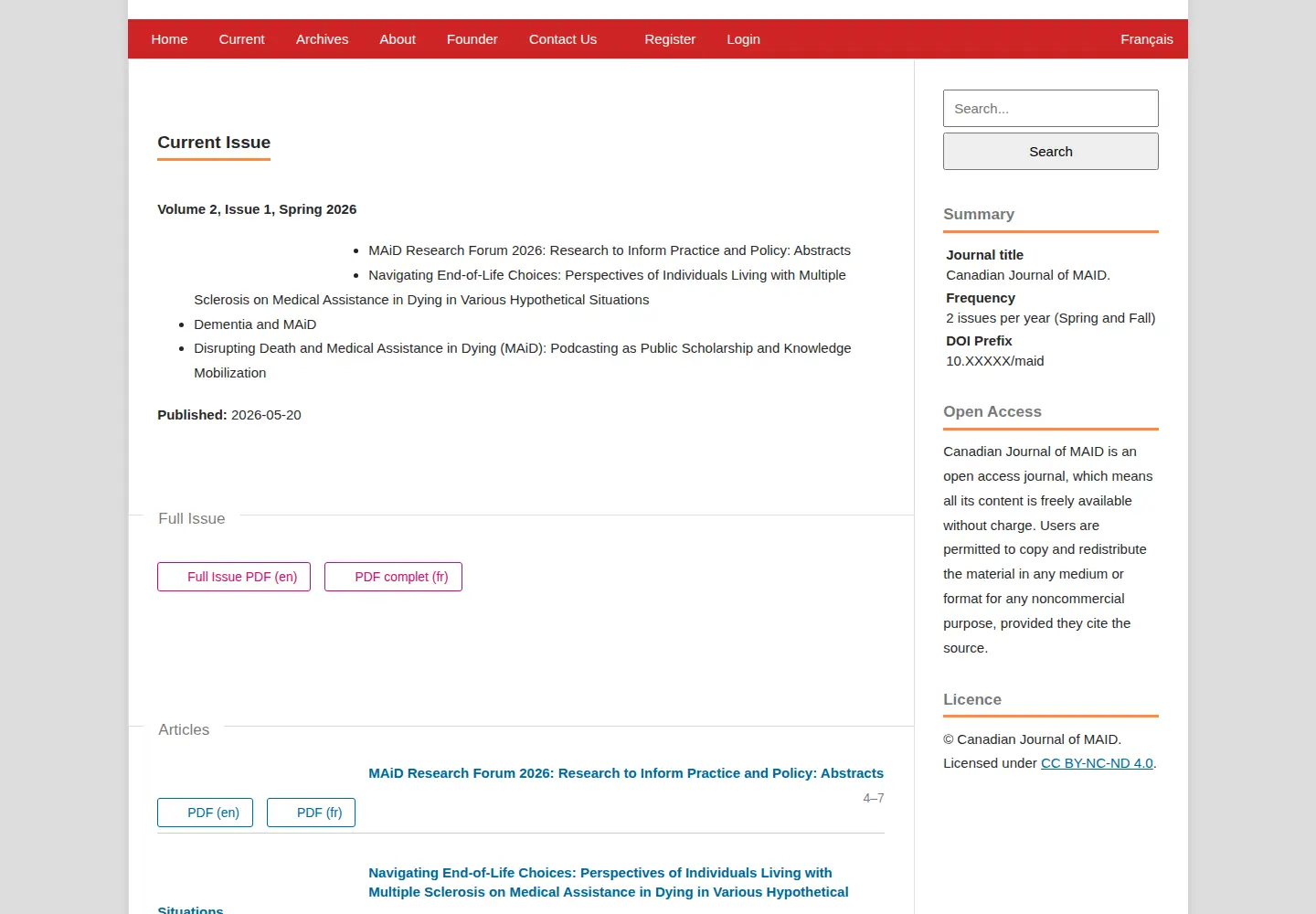Open article MAiD Research Forum 2026 Abstracts title

[626, 773]
